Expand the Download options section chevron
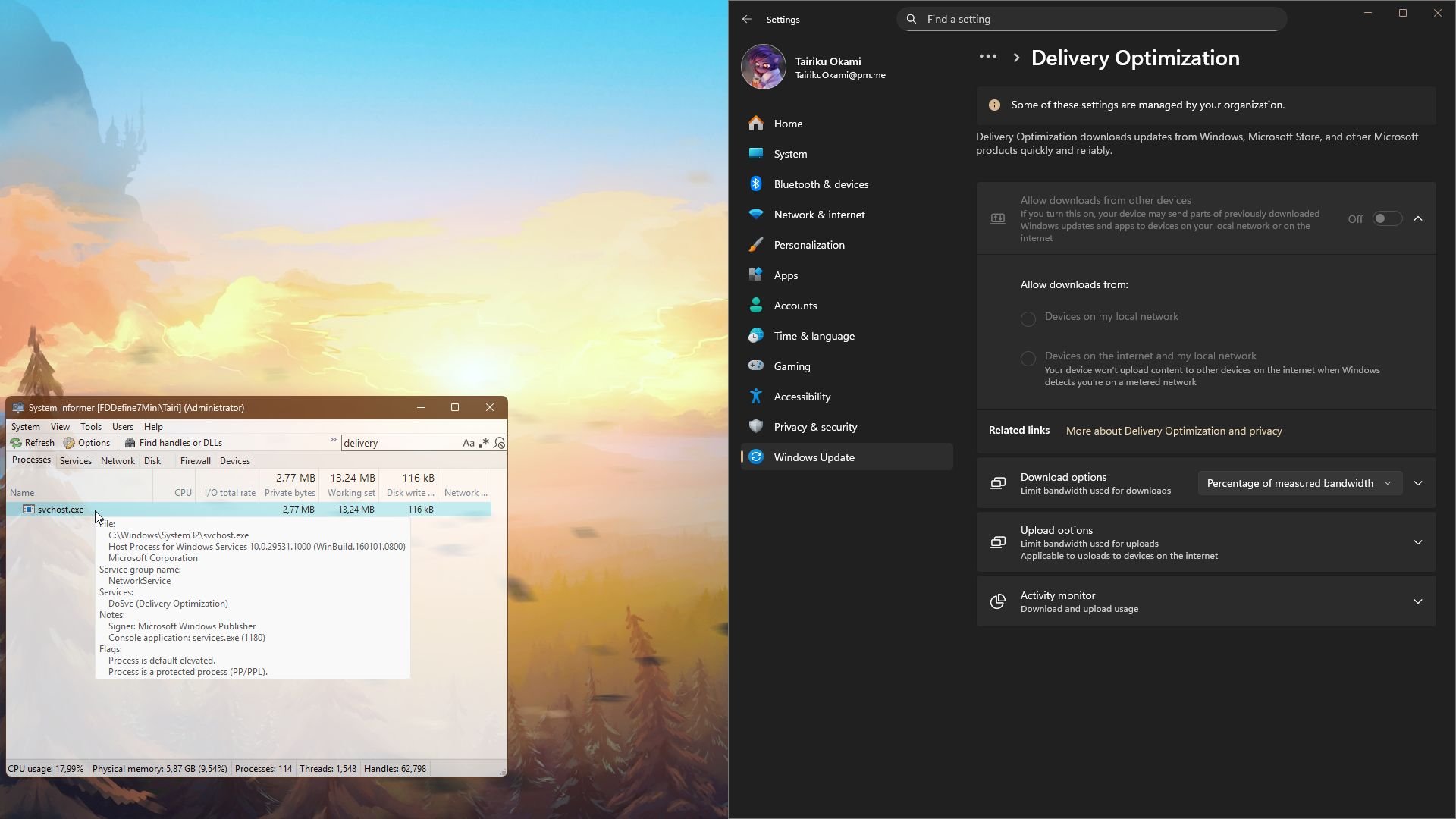 point(1418,484)
